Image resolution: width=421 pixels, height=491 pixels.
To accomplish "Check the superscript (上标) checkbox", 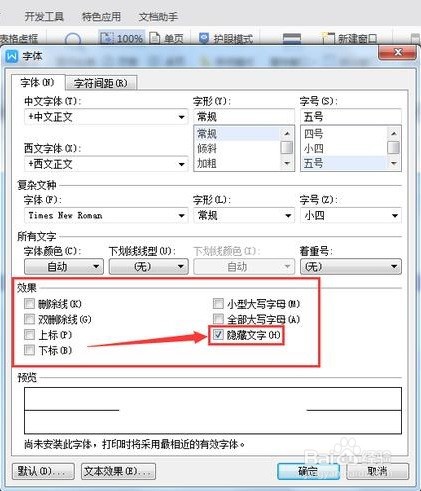I will pyautogui.click(x=29, y=334).
